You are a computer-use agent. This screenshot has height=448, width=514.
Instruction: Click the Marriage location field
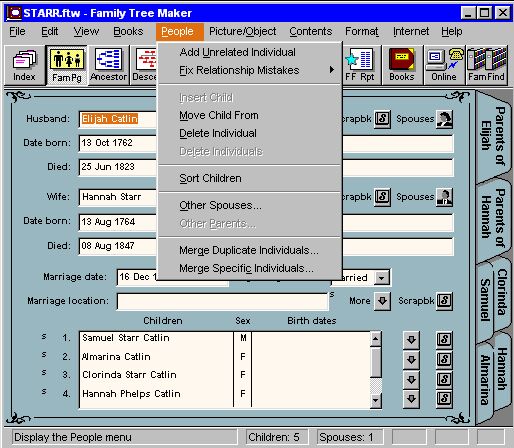223,301
